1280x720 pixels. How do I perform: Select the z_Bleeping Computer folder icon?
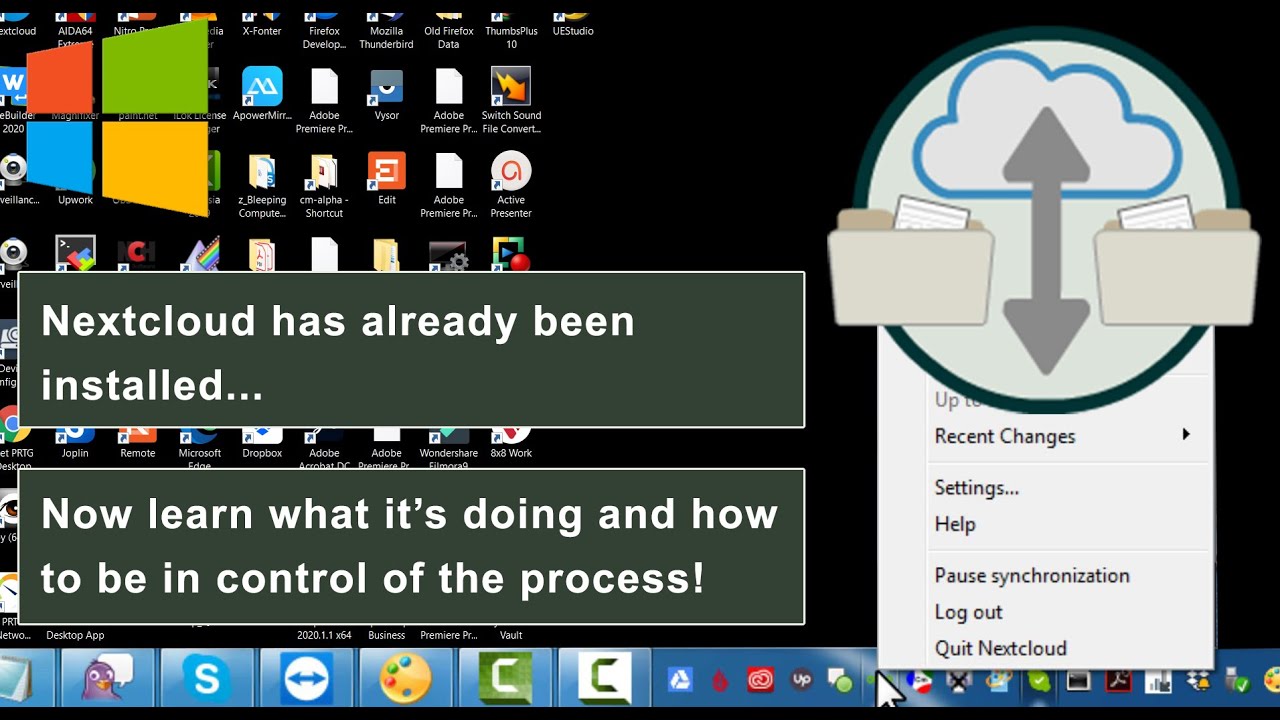click(x=262, y=172)
